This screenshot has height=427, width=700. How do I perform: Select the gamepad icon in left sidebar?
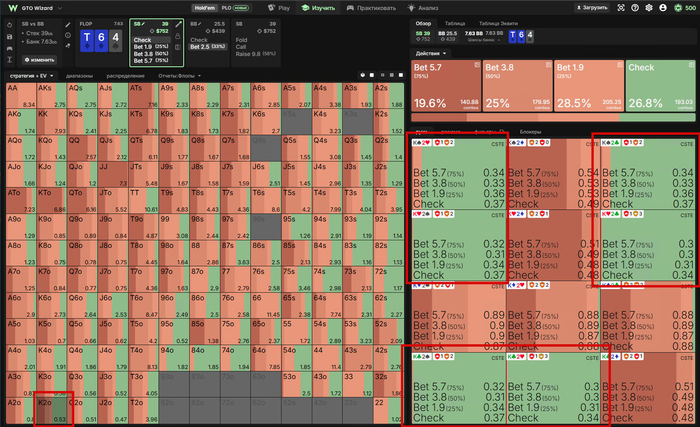9,48
